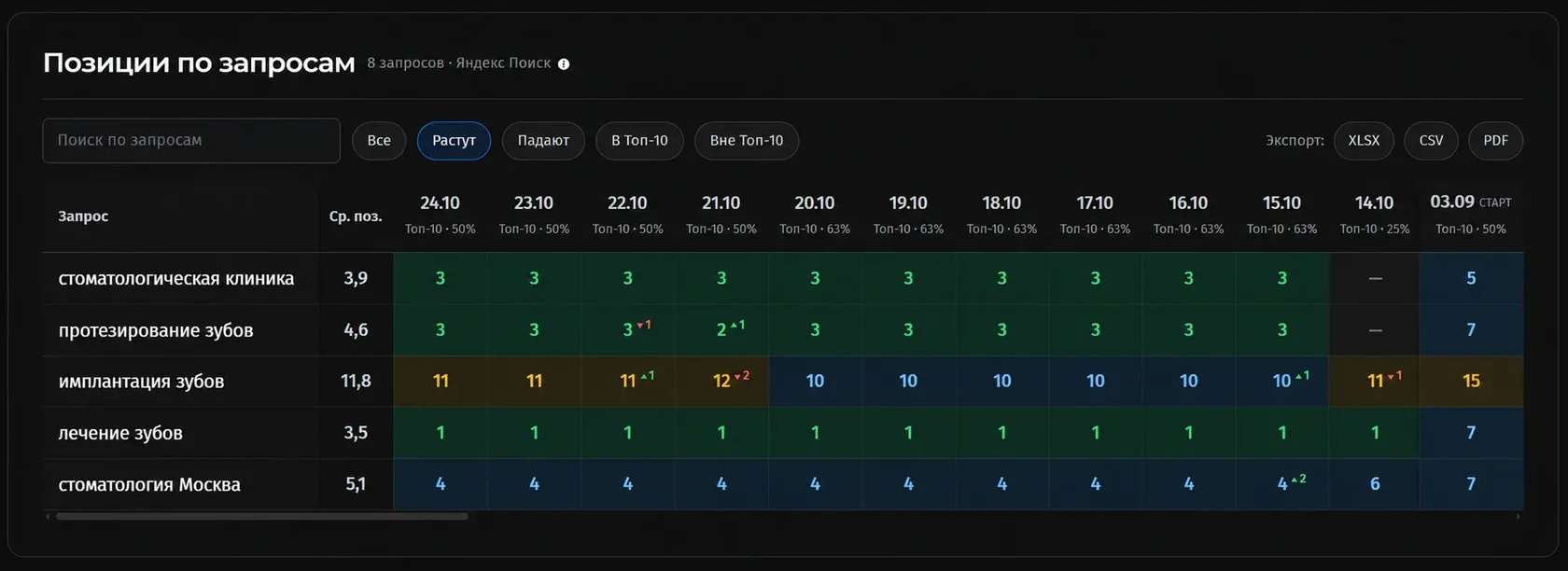
Task: Click average position value 3,9
Action: tap(356, 278)
